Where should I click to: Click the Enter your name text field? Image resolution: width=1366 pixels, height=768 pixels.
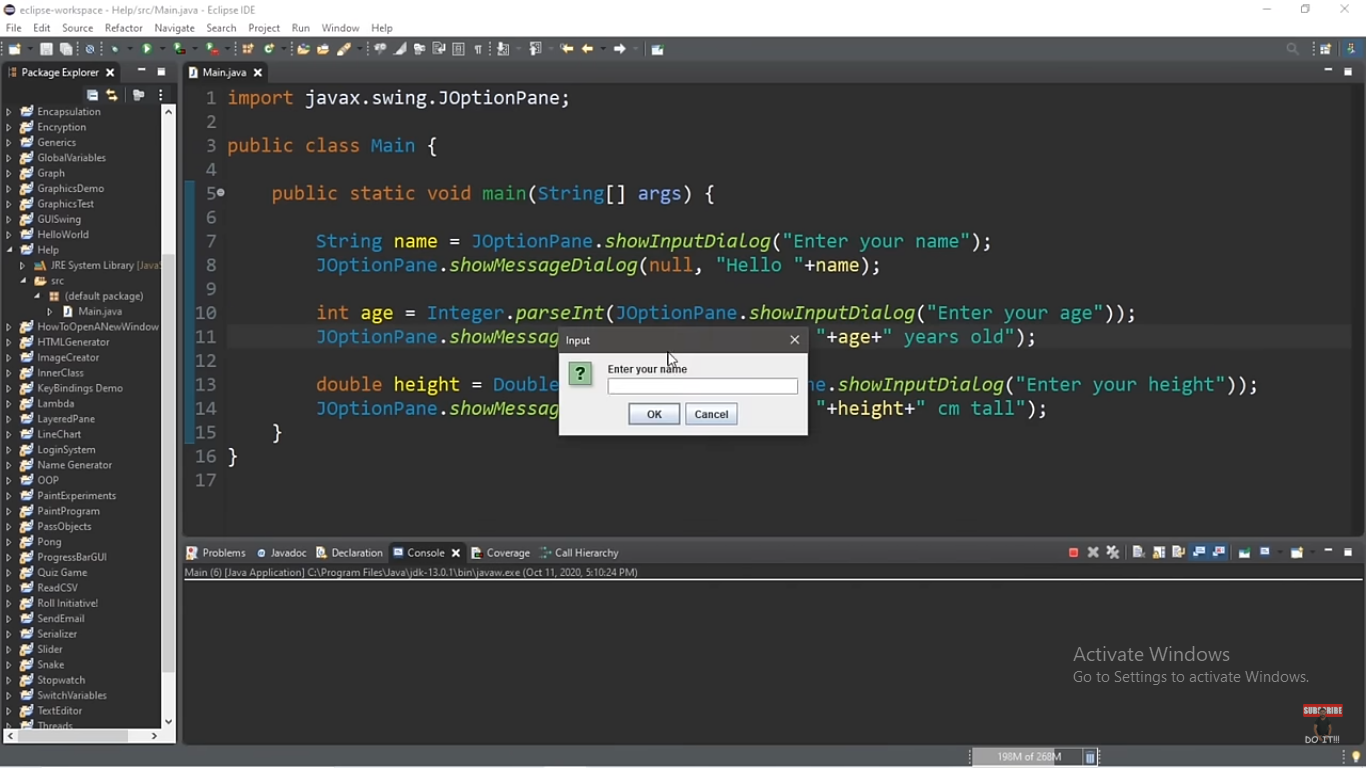(702, 386)
